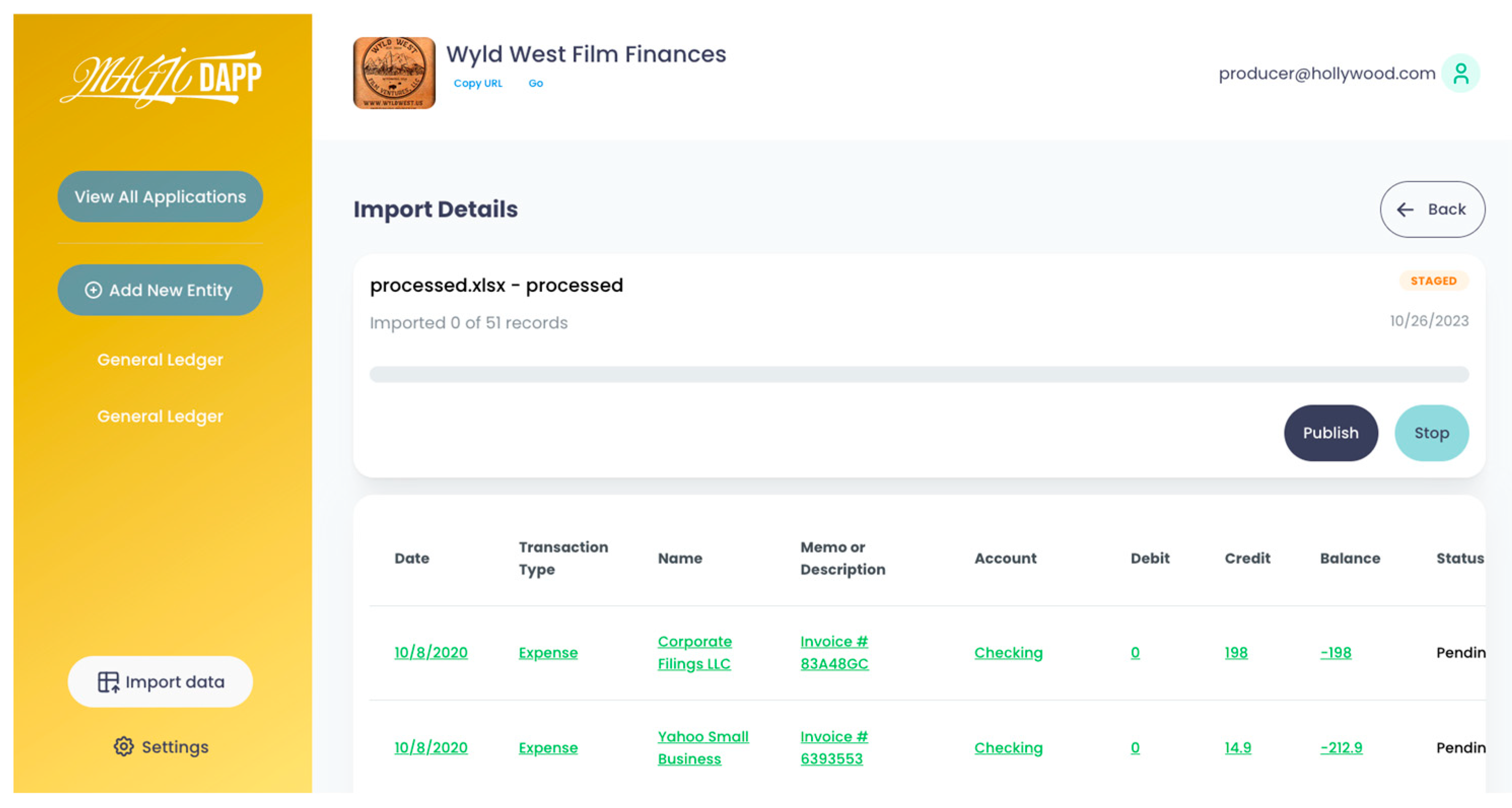1512x808 pixels.
Task: Click the Import data table icon
Action: click(x=108, y=682)
